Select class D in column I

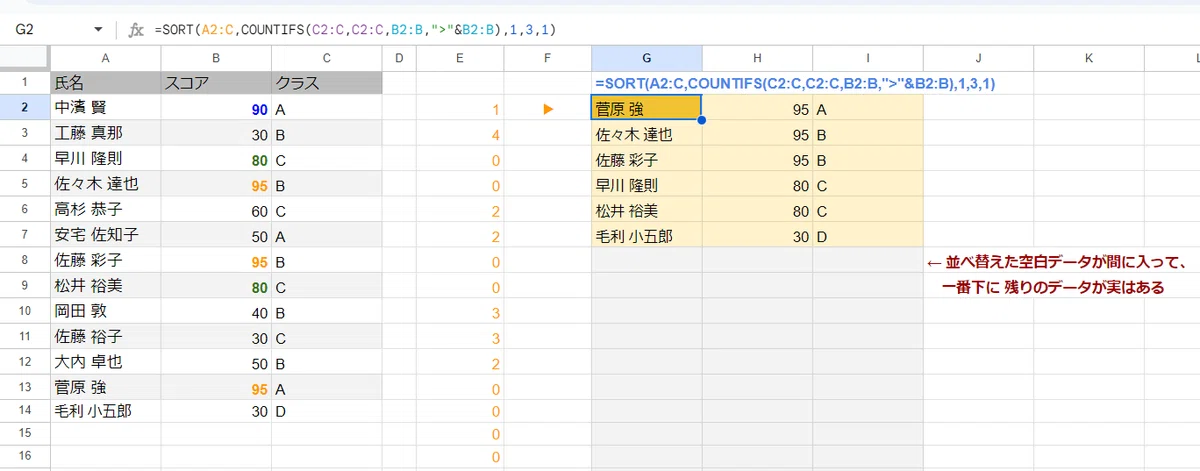coord(867,237)
